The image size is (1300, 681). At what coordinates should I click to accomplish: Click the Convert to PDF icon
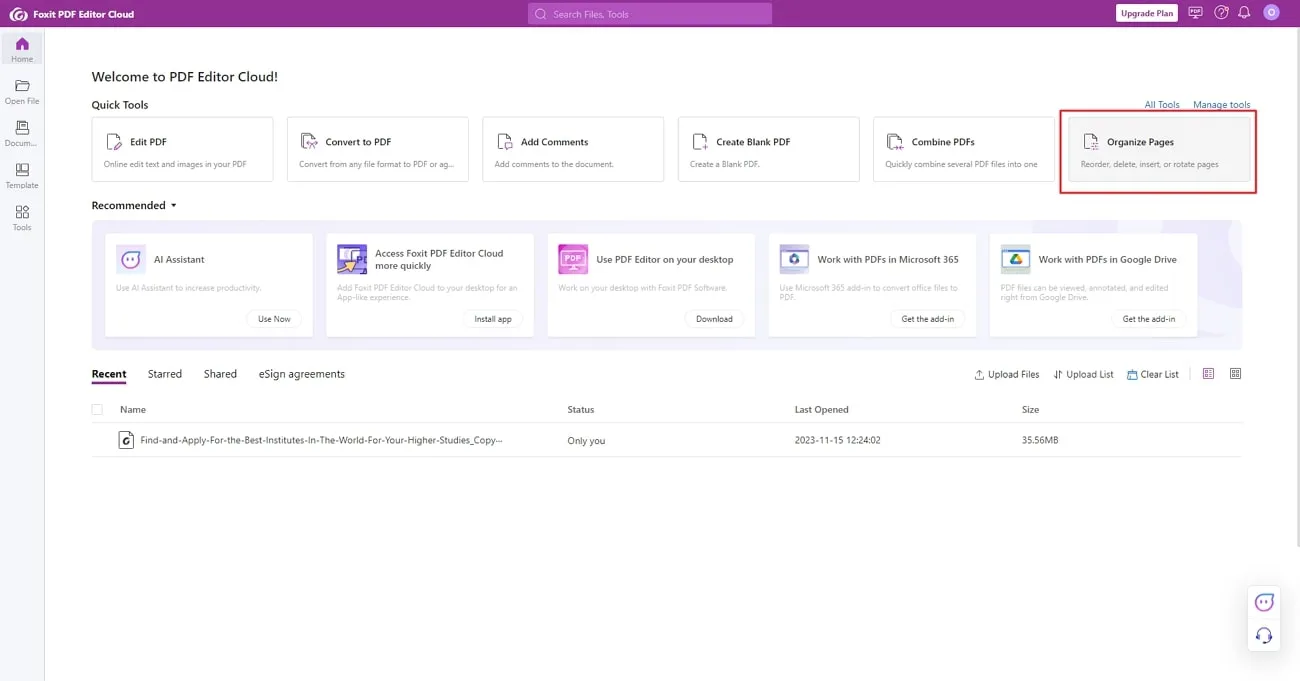[x=310, y=143]
